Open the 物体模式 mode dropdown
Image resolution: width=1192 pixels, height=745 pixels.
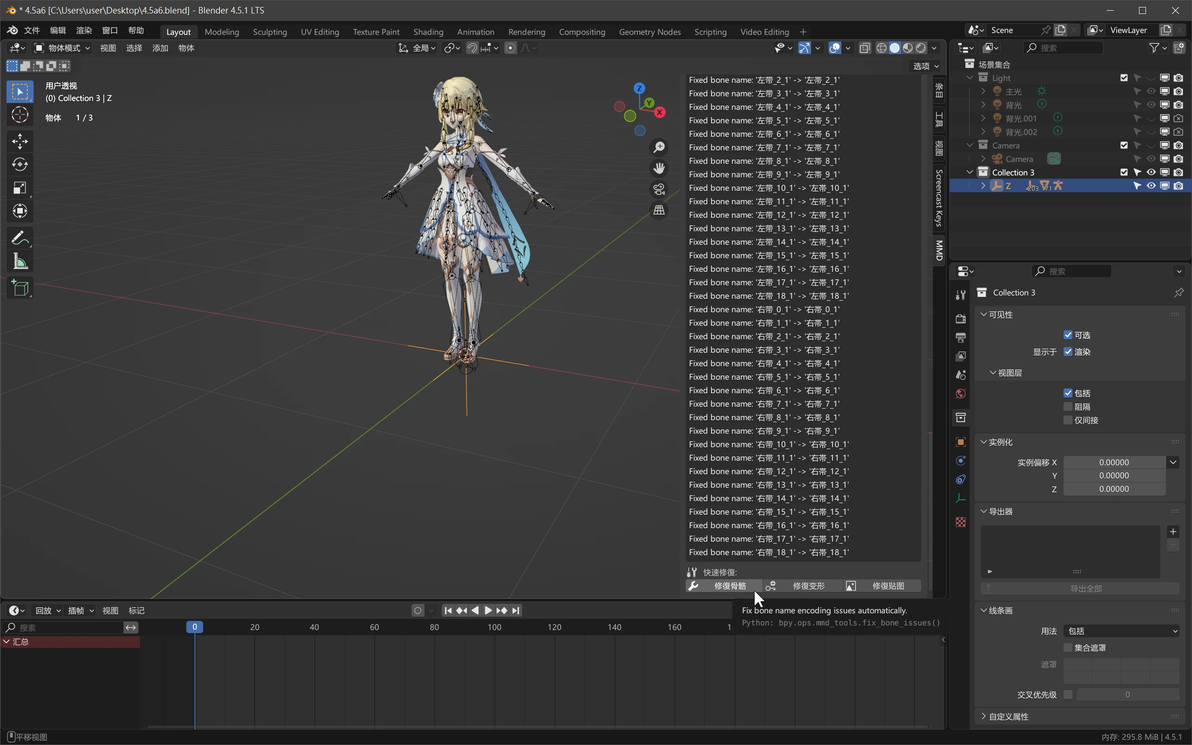tap(62, 48)
